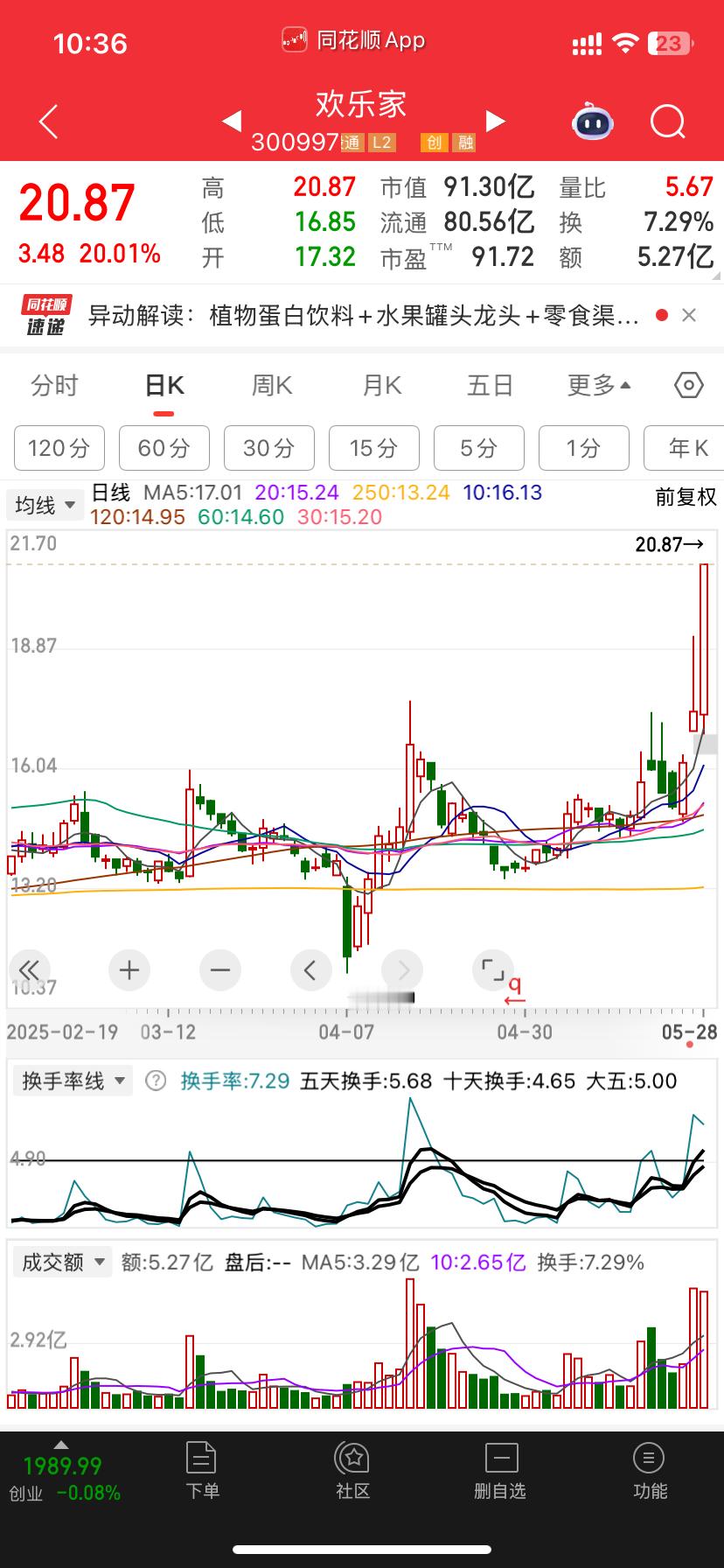Screen dimensions: 724x1568
Task: Tap the 换手率:7.29 reading
Action: pyautogui.click(x=235, y=1081)
